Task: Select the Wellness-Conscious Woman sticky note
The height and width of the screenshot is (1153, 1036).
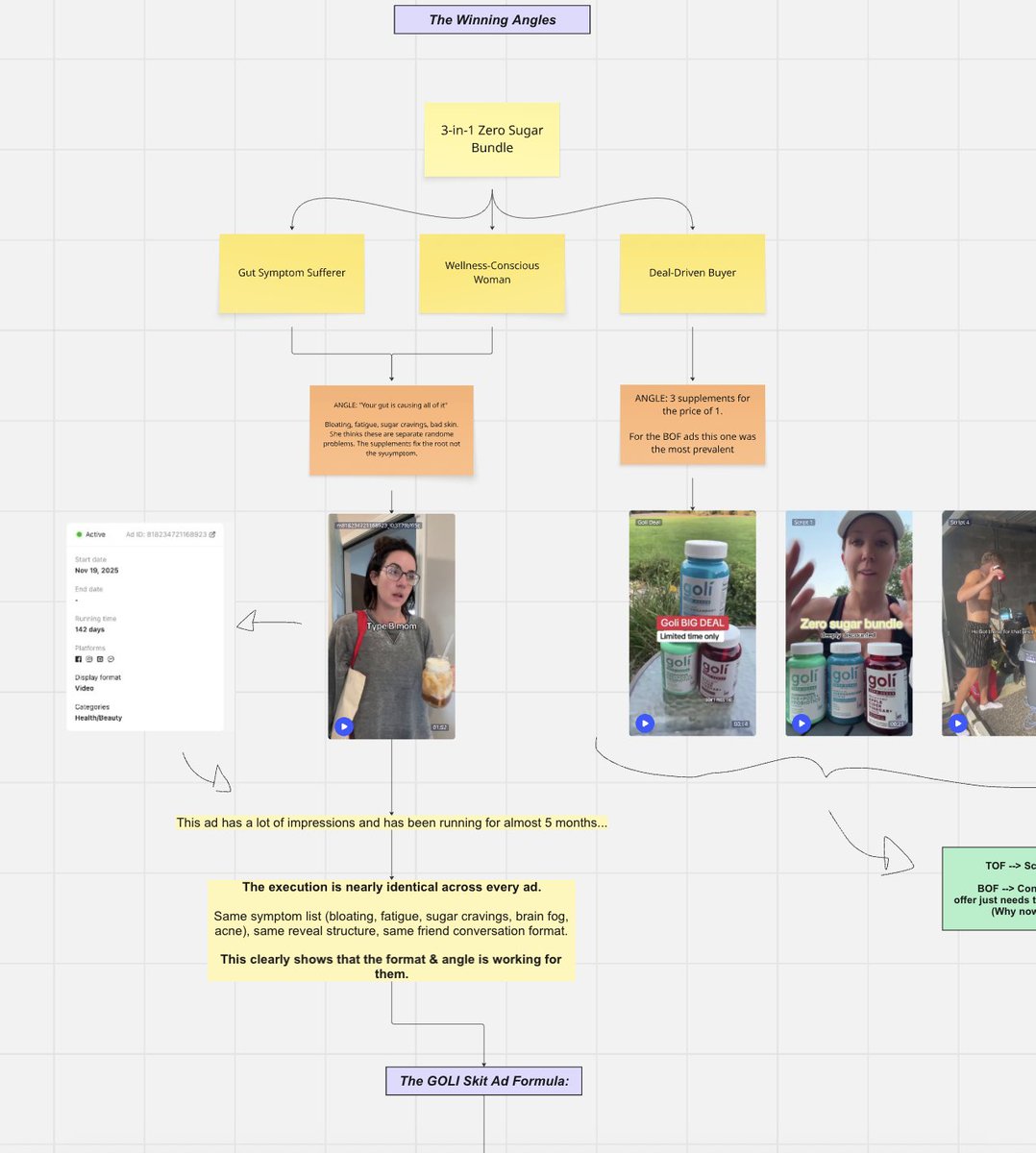Action: (x=492, y=273)
